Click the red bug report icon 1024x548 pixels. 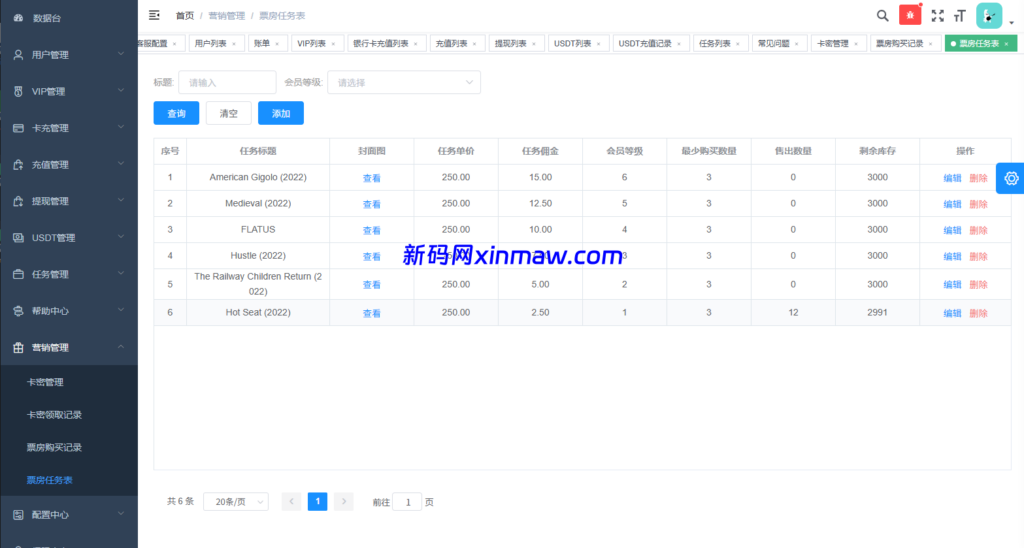(910, 15)
